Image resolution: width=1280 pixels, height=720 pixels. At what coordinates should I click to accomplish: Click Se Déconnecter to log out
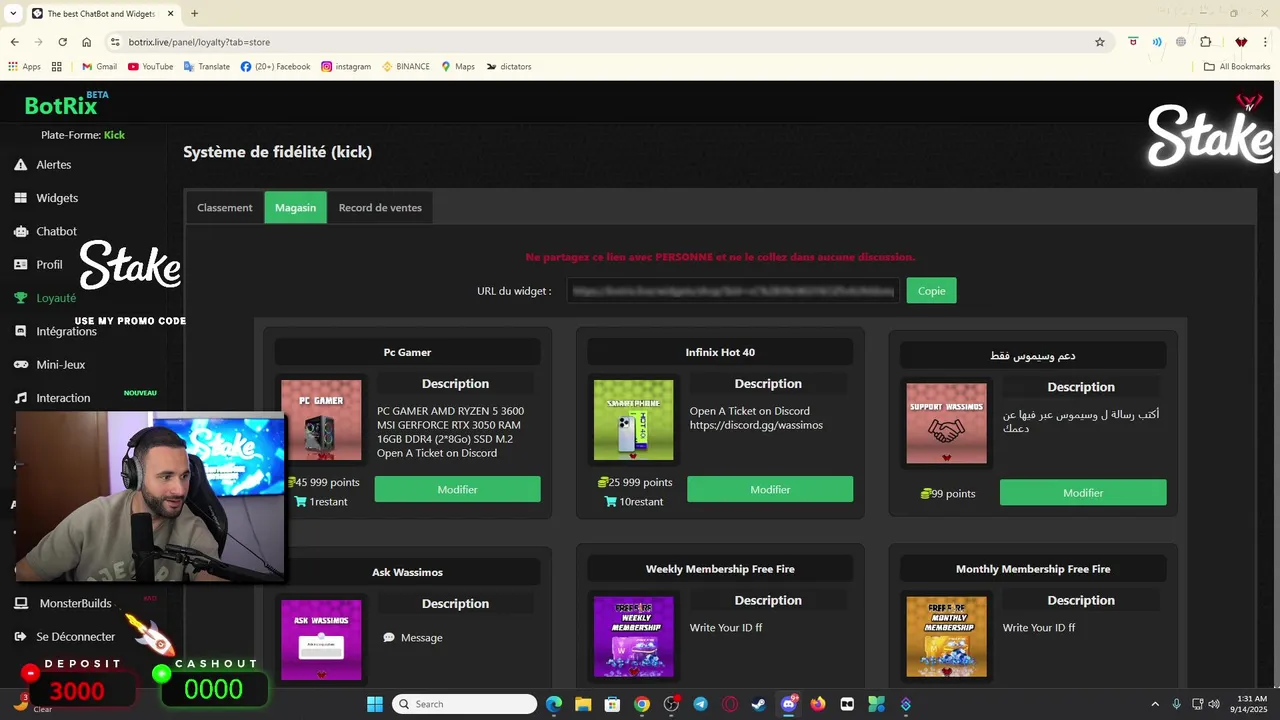65,636
